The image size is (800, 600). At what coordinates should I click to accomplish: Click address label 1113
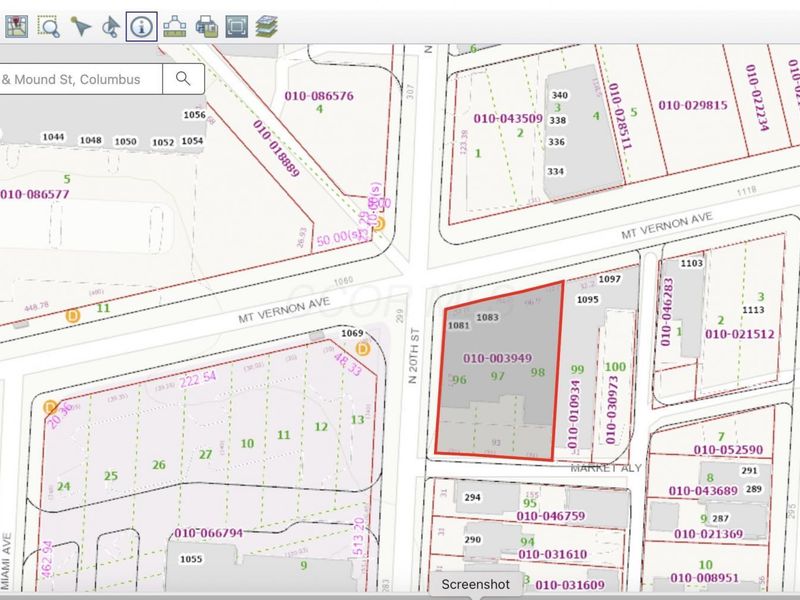tap(753, 310)
